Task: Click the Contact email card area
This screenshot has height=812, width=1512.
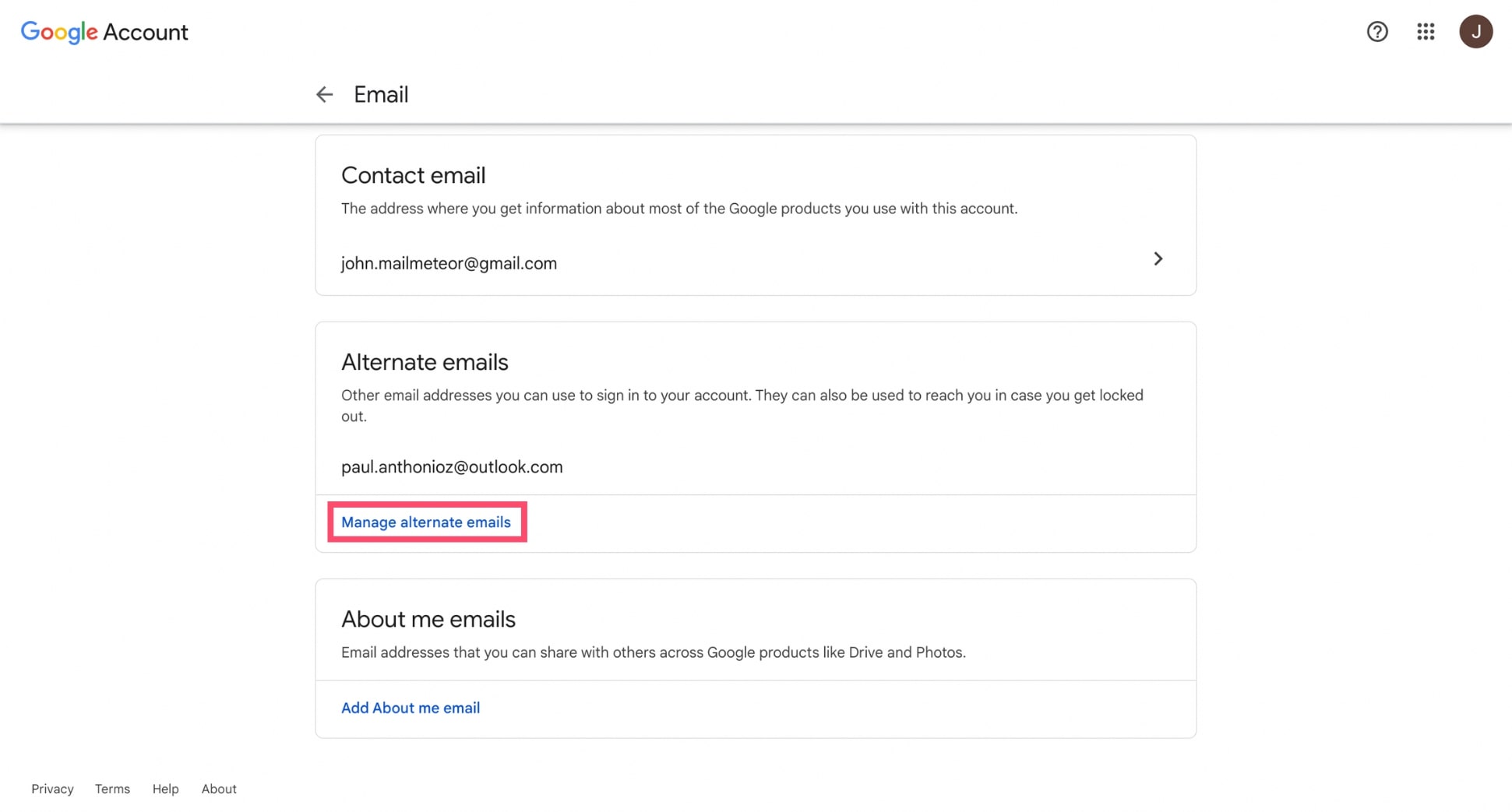Action: (756, 215)
